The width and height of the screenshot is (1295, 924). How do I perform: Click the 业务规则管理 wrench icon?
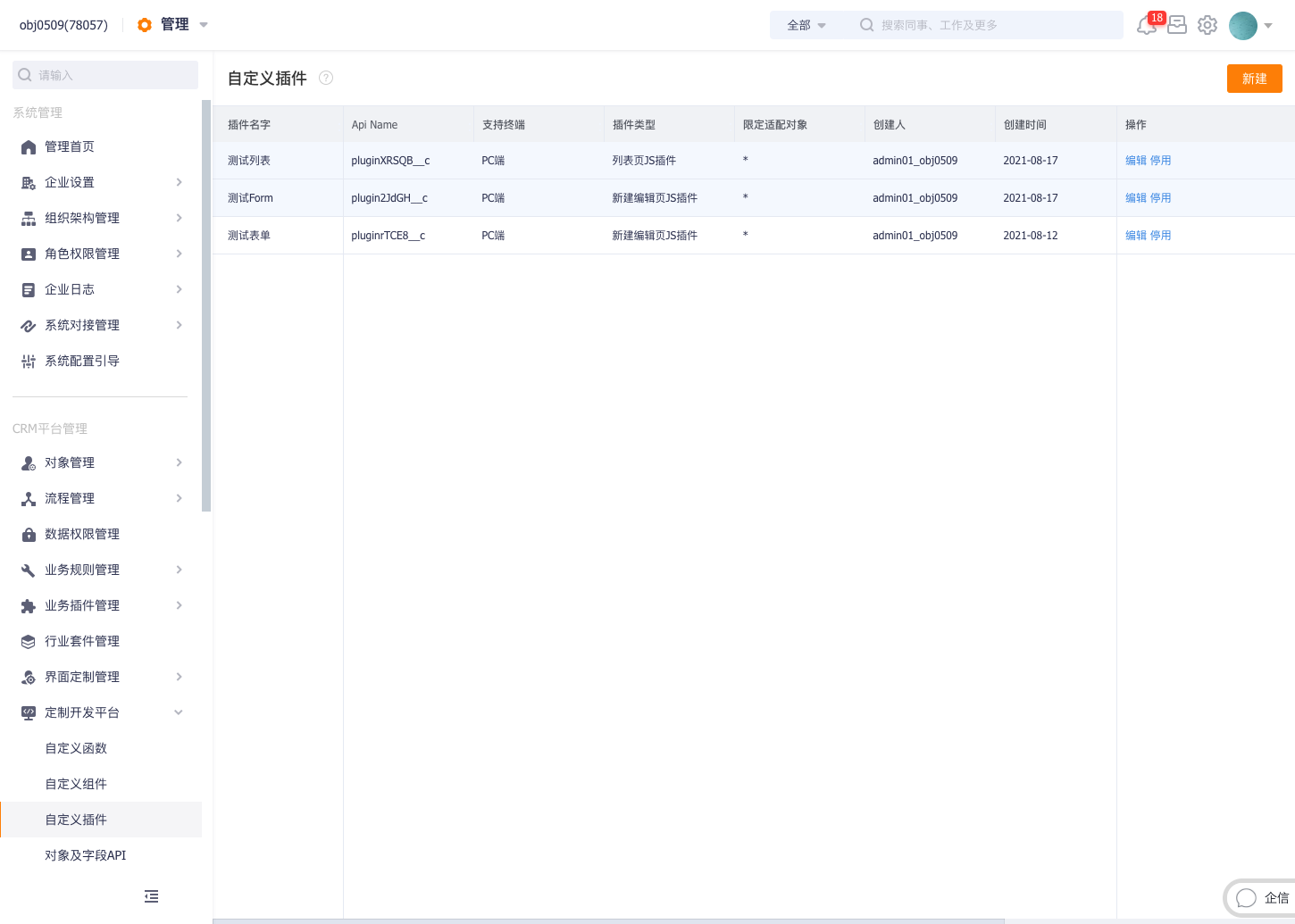point(29,570)
